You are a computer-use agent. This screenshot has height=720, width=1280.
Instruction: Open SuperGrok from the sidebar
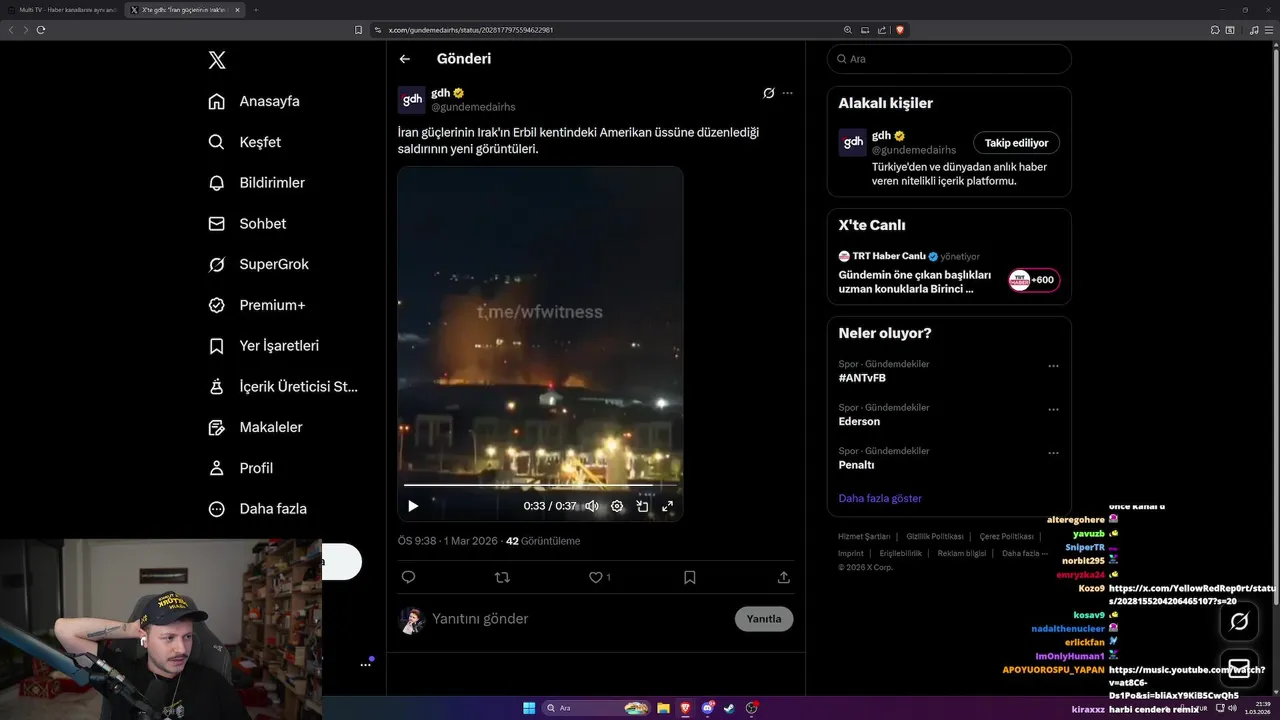[259, 264]
